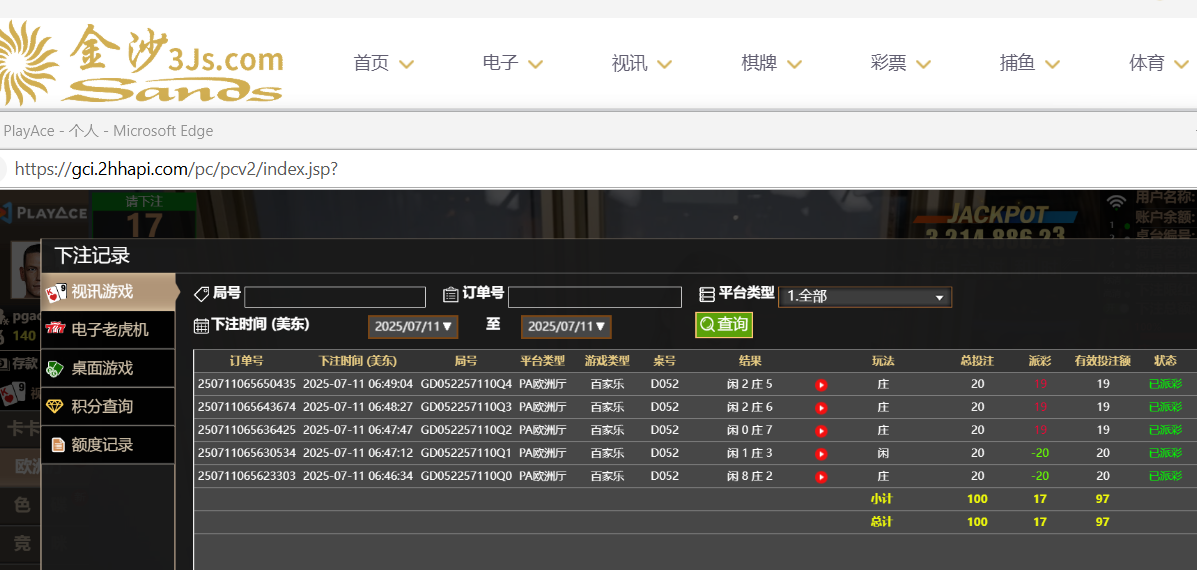The width and height of the screenshot is (1197, 570).
Task: Play video replay for order 250711065650435
Action: point(821,385)
